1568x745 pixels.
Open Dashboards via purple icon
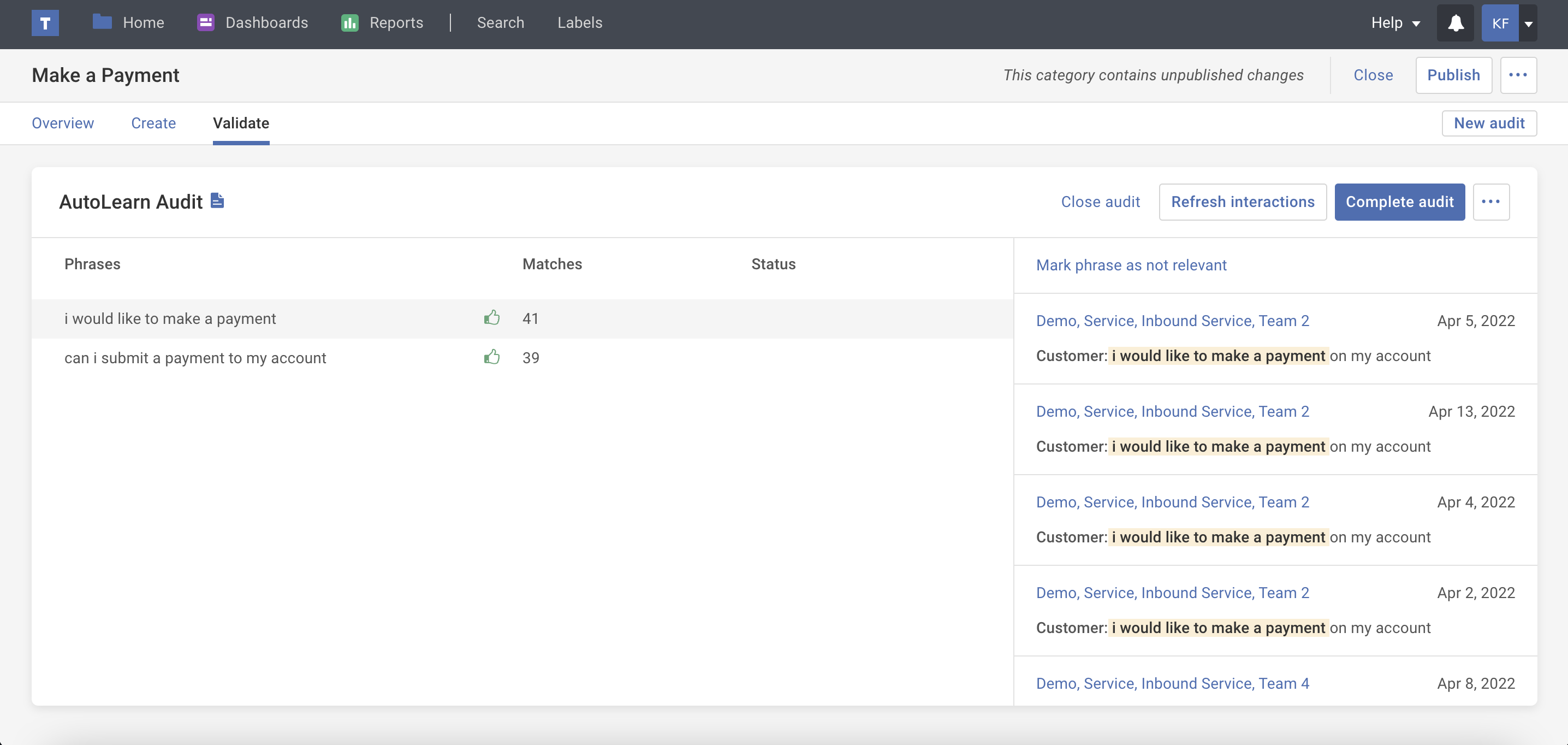click(x=205, y=22)
